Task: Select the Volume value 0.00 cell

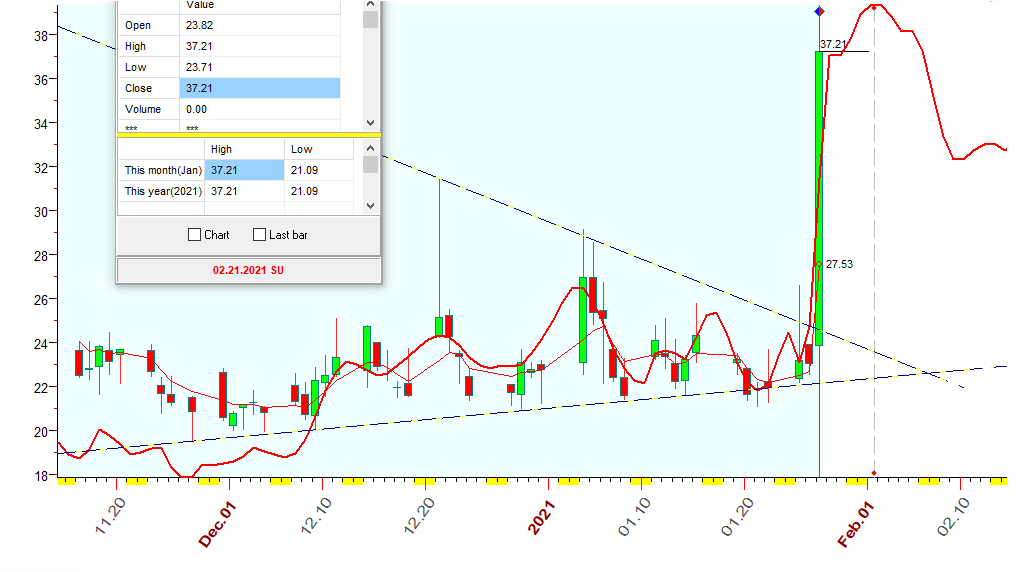Action: point(260,109)
